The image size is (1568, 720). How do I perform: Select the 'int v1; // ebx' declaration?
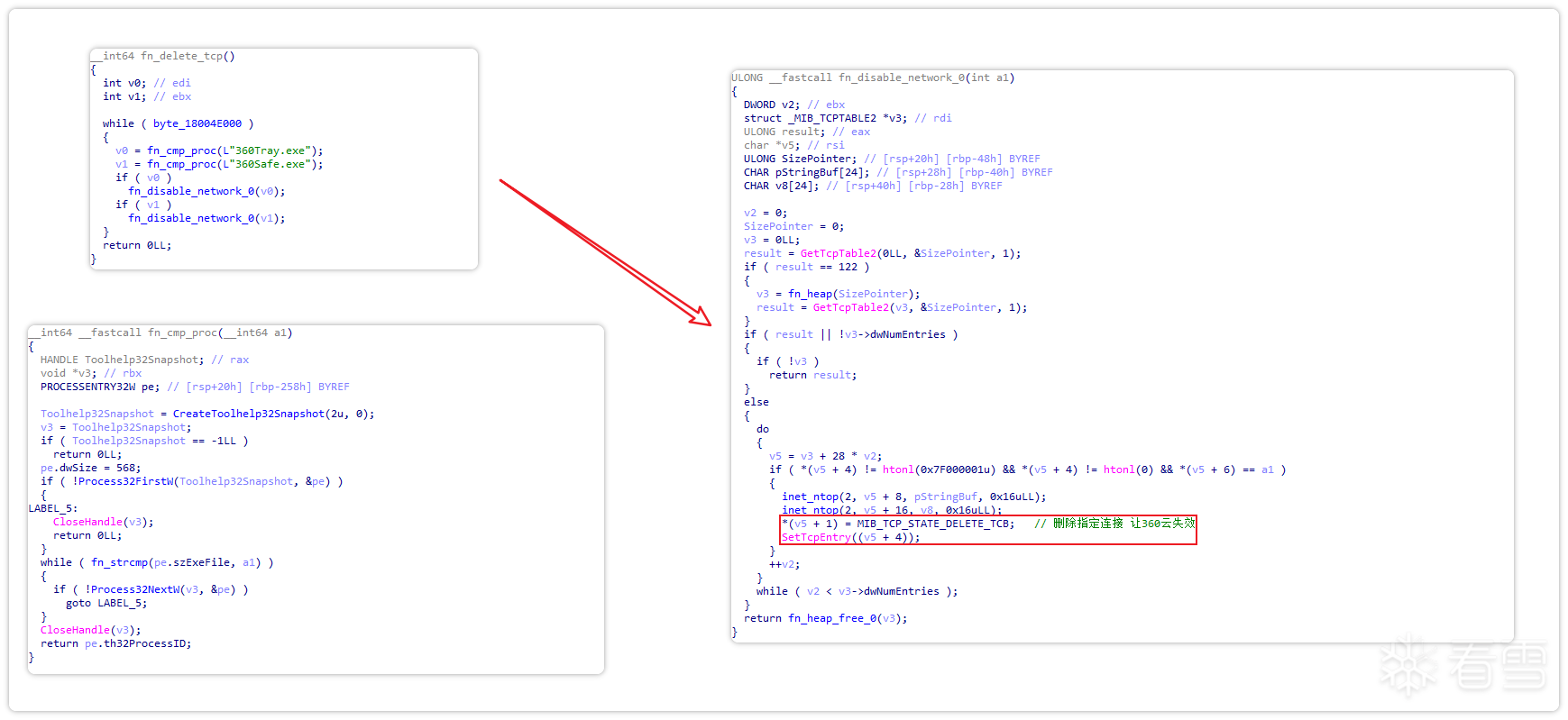point(146,96)
